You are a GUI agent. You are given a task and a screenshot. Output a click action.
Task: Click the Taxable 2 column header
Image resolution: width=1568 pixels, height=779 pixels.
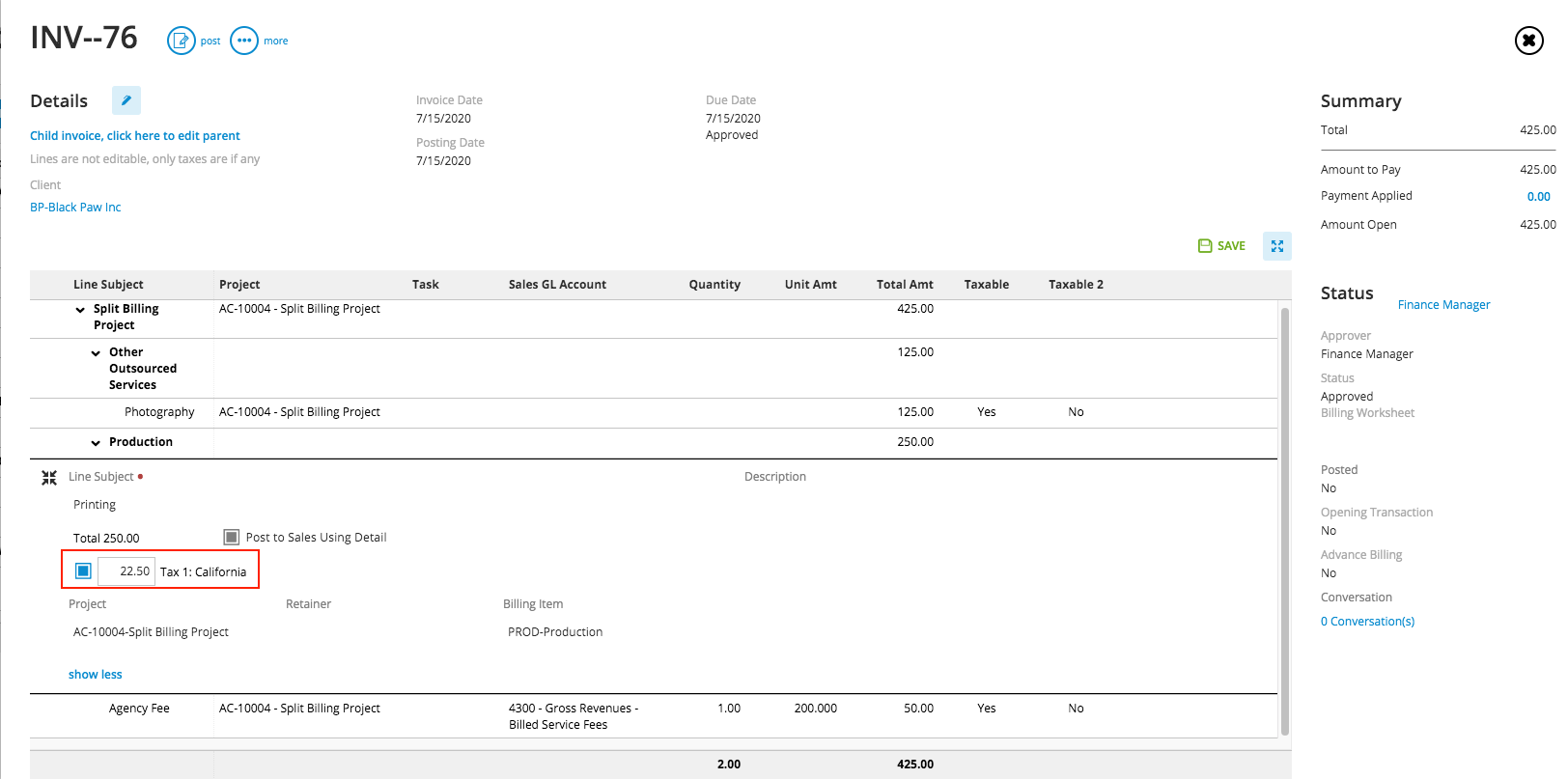coord(1076,285)
